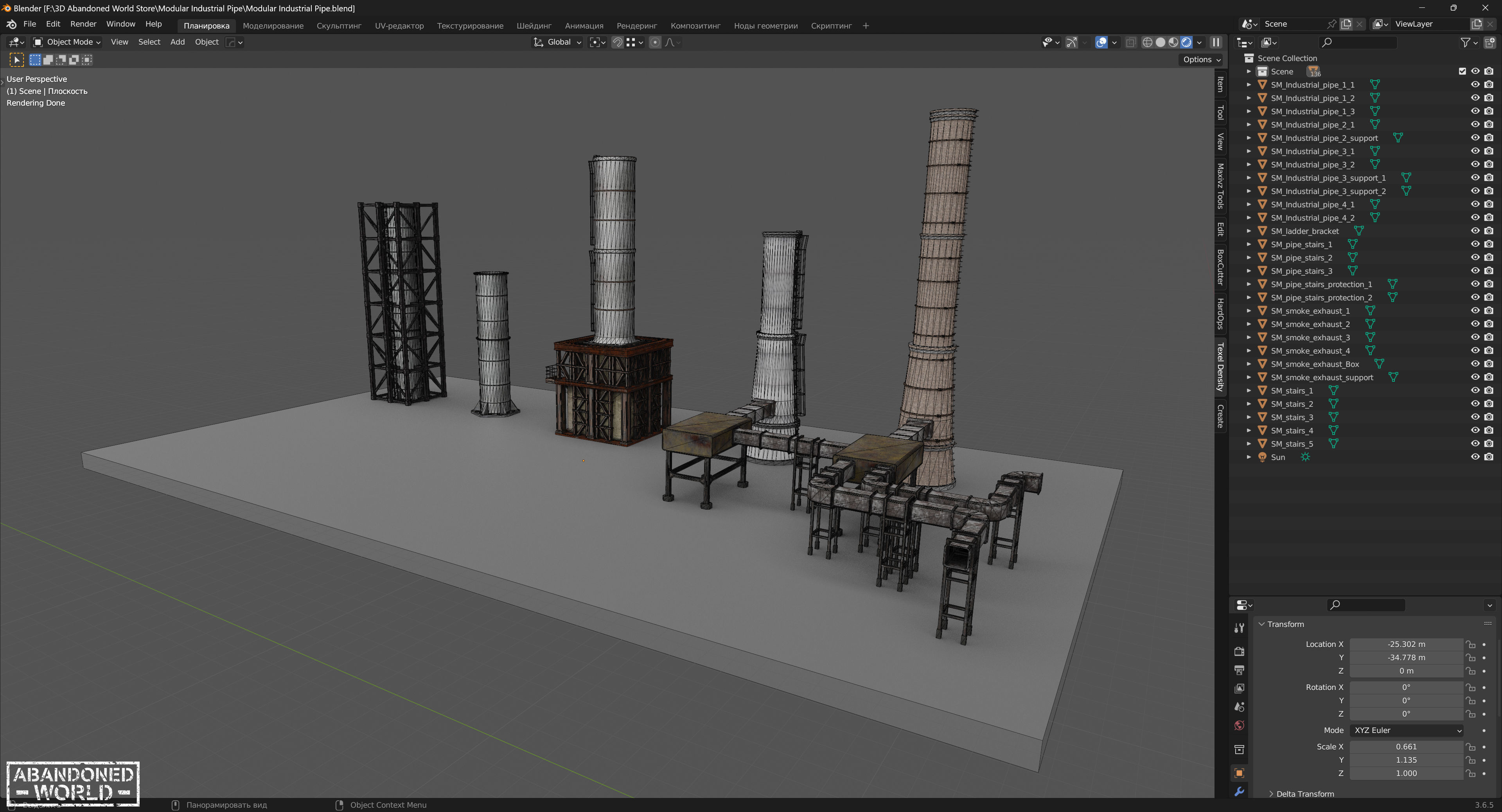1502x812 pixels.
Task: Click select box tool icon
Action: [x=16, y=59]
